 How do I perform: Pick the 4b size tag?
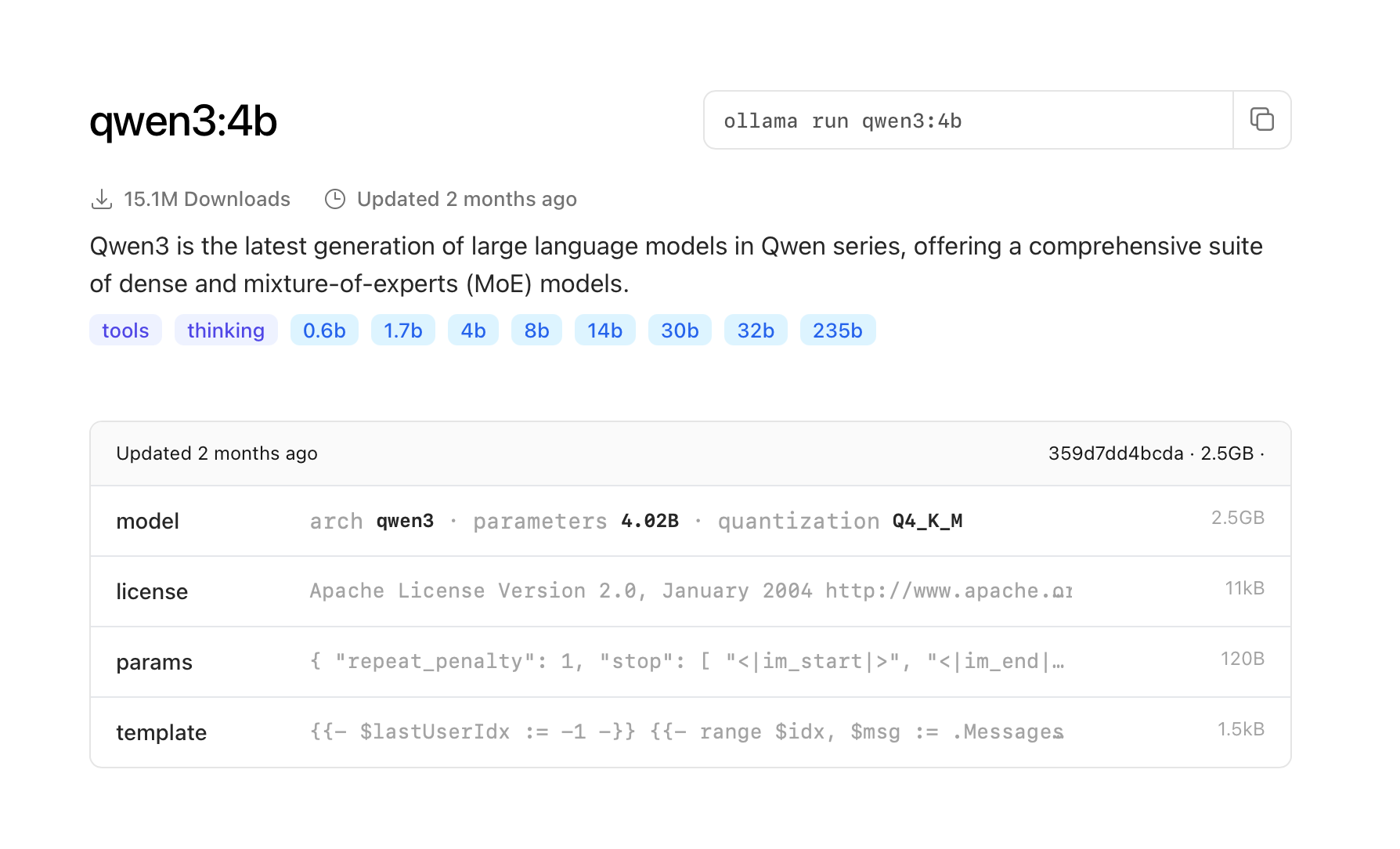coord(473,331)
